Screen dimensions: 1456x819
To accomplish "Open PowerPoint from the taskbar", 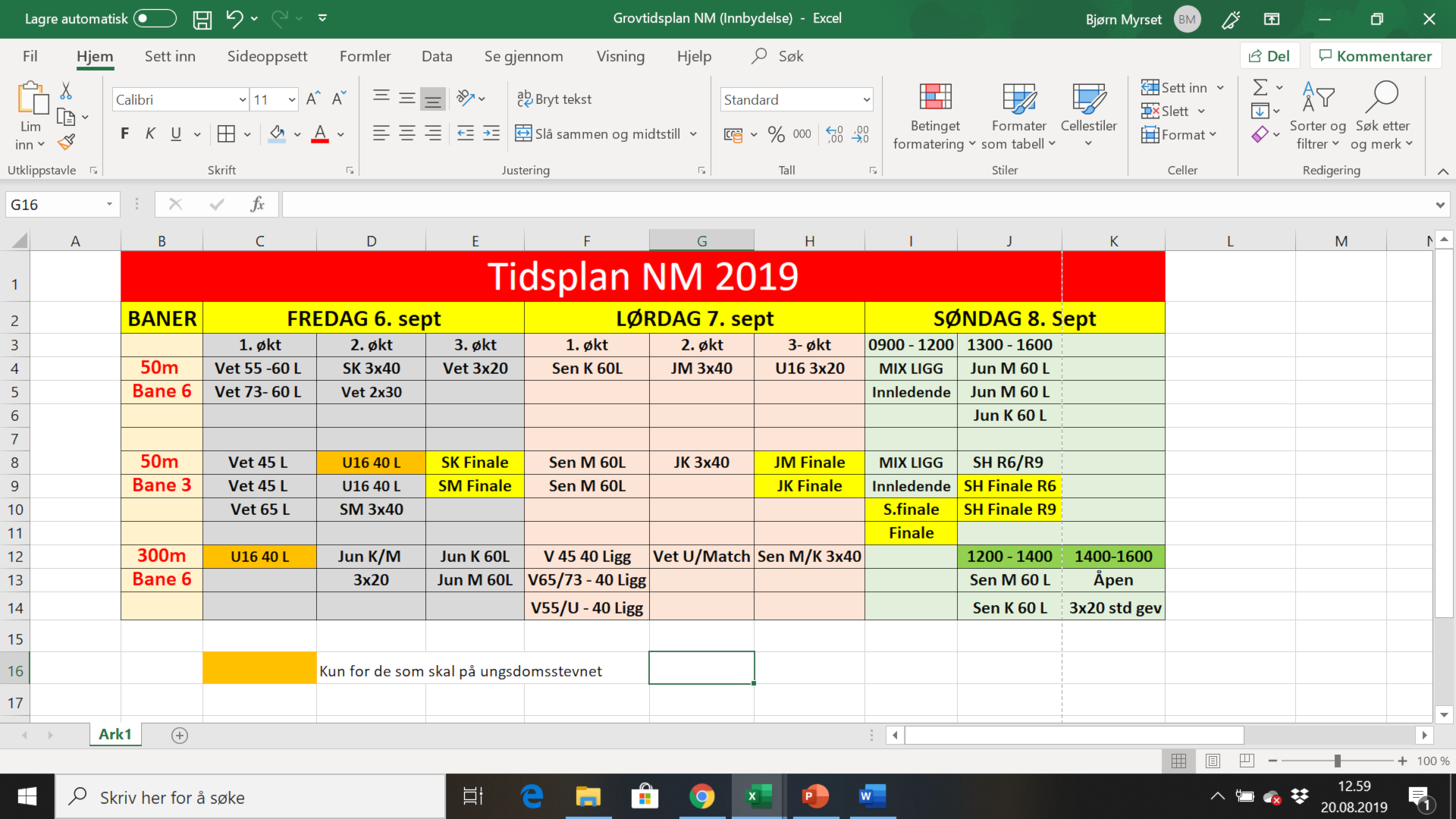I will click(x=815, y=796).
